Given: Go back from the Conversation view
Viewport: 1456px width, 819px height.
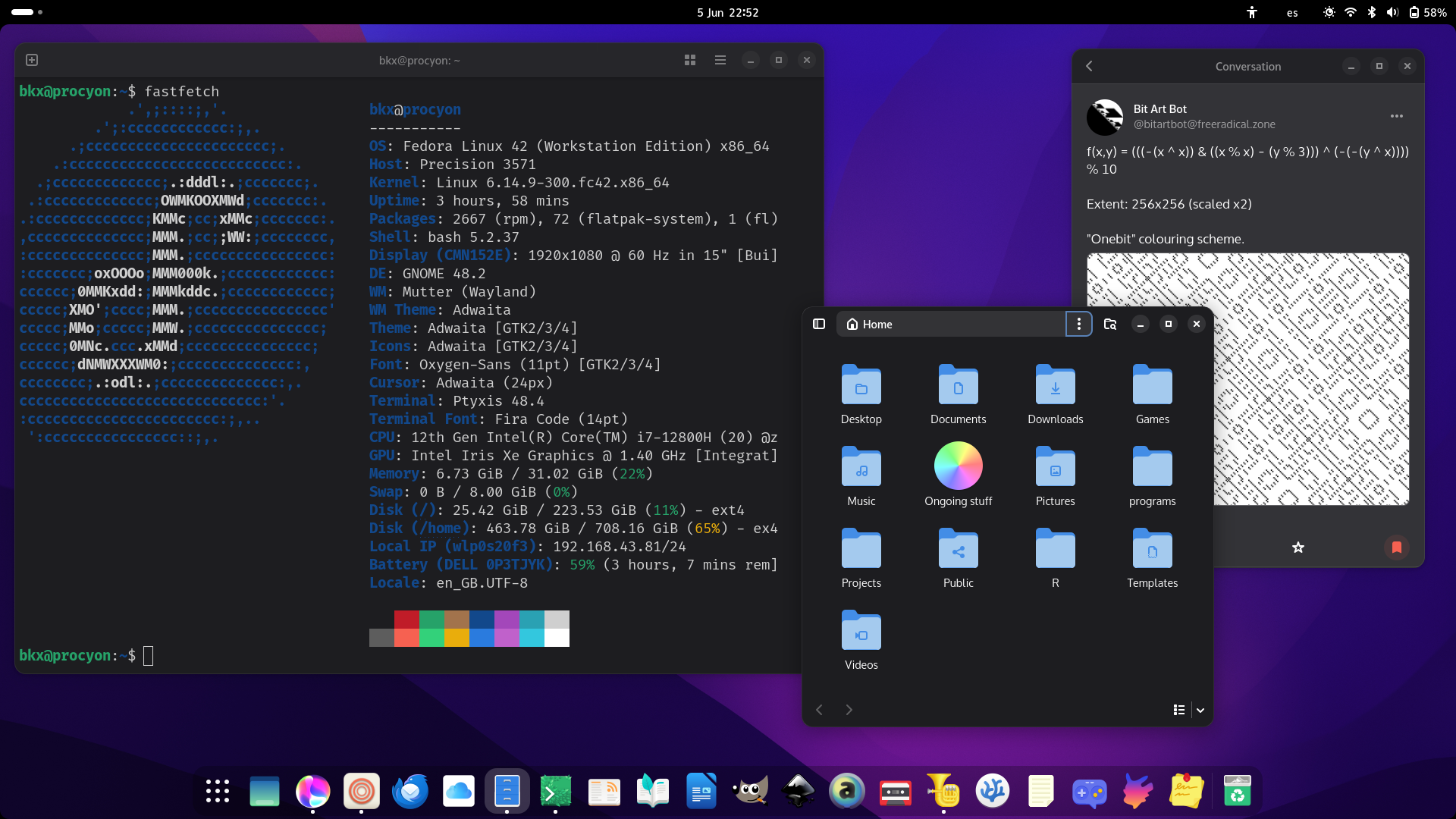Looking at the screenshot, I should click(x=1090, y=66).
